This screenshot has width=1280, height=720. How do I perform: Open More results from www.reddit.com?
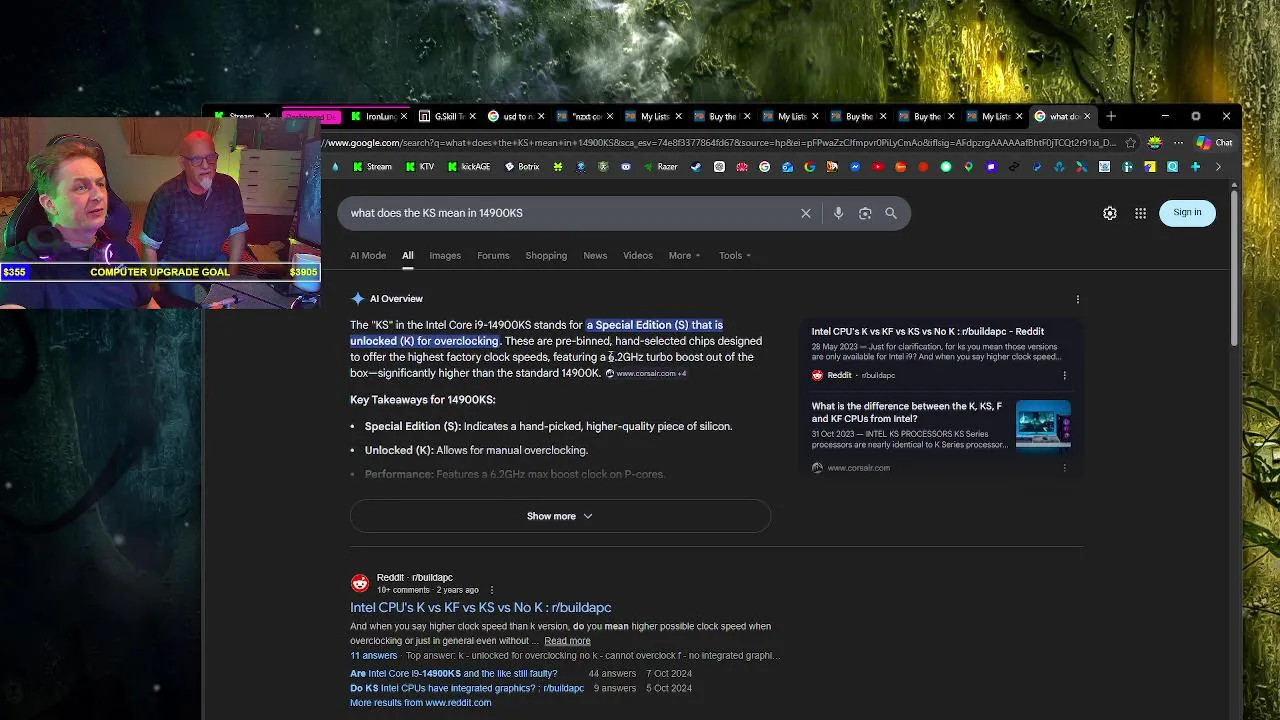(x=420, y=703)
